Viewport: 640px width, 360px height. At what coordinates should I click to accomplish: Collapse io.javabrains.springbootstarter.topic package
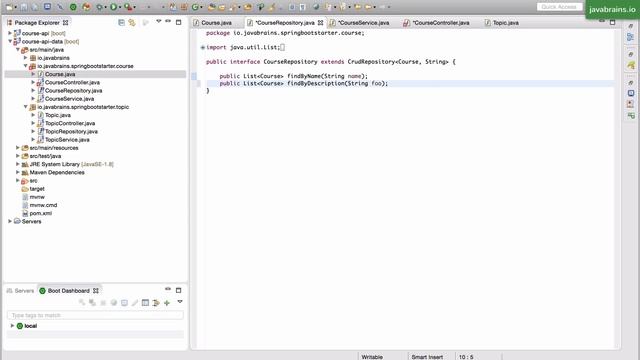click(25, 107)
